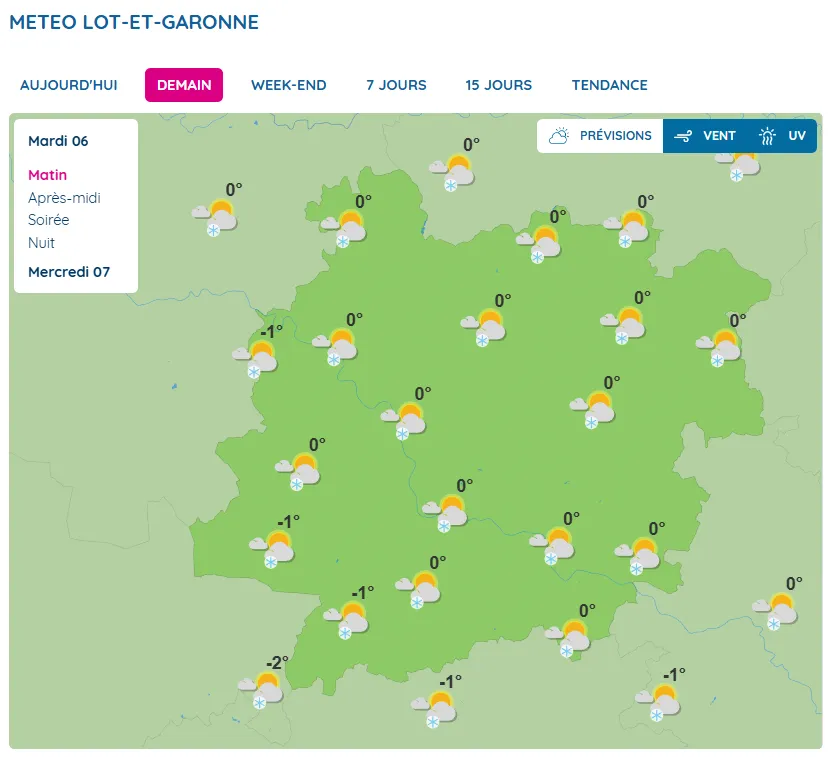Click the wind icon in Vent button
833x757 pixels.
pyautogui.click(x=684, y=136)
